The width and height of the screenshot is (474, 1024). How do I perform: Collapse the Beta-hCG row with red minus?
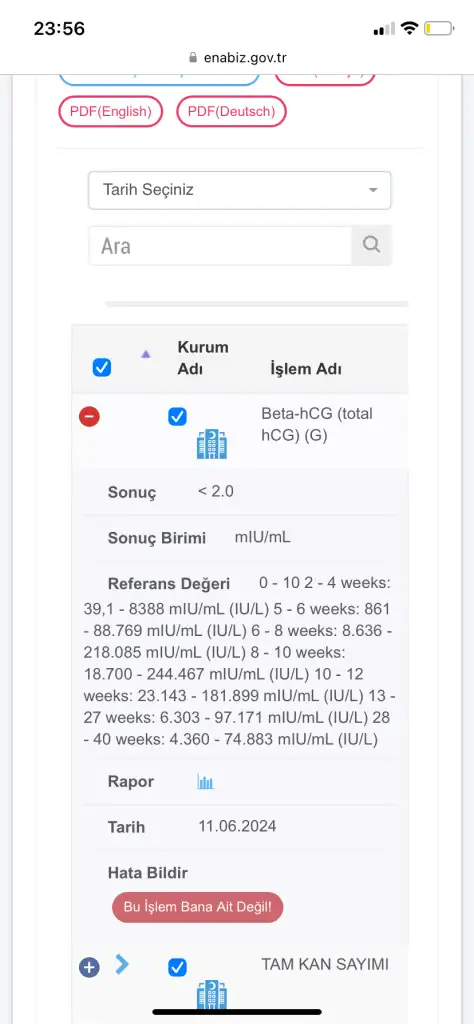click(x=89, y=416)
